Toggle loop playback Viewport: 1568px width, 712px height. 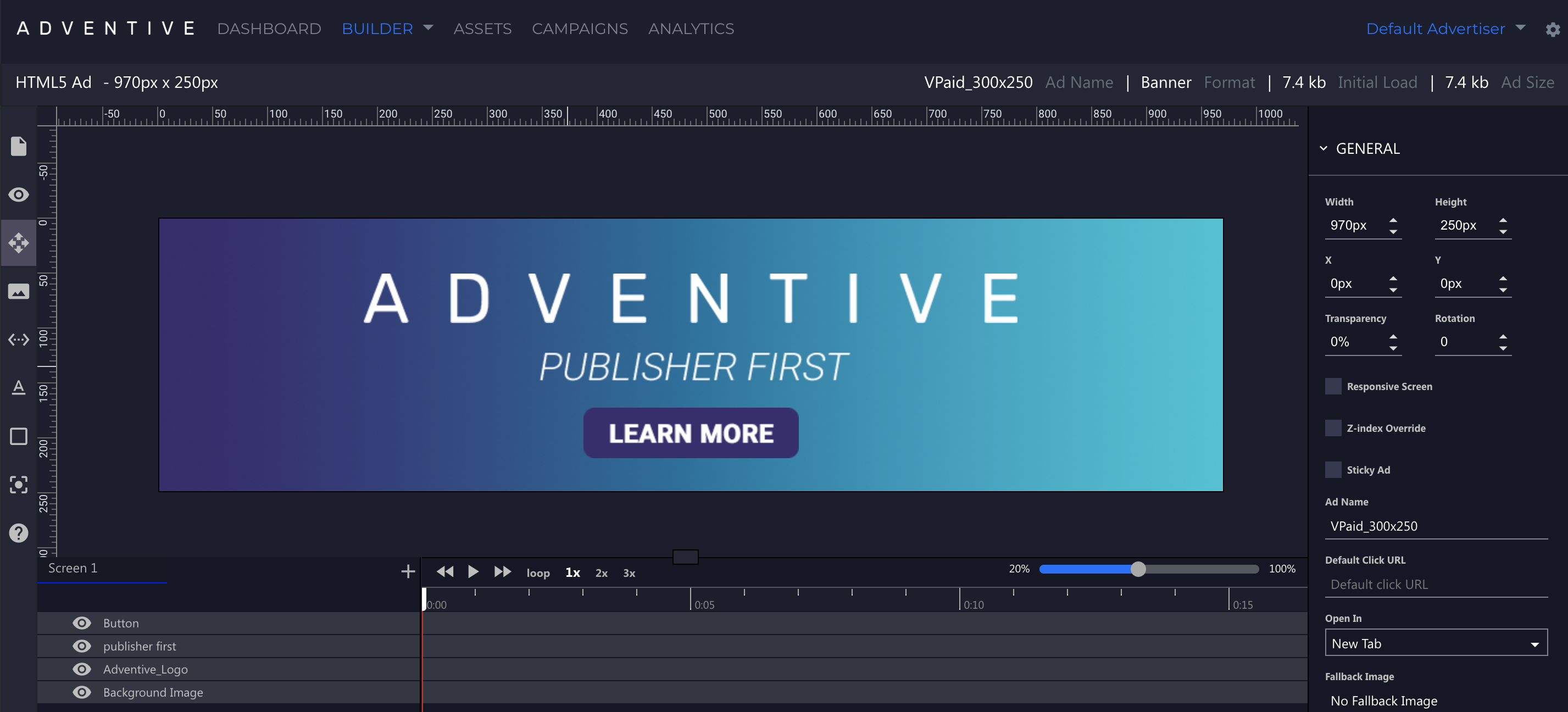pyautogui.click(x=537, y=573)
